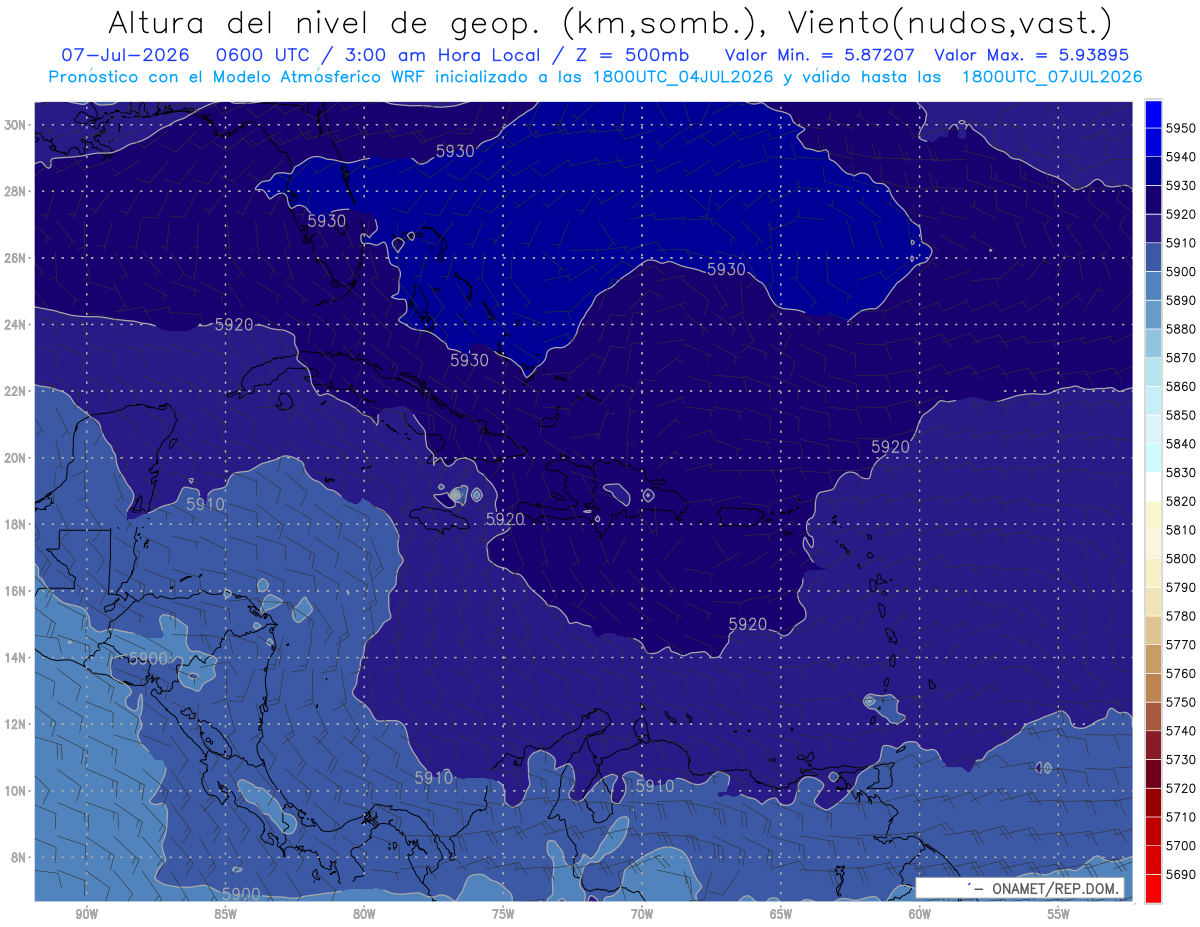Screen dimensions: 1200x927
Task: Pick the bright red swatch below 5690
Action: click(1153, 888)
